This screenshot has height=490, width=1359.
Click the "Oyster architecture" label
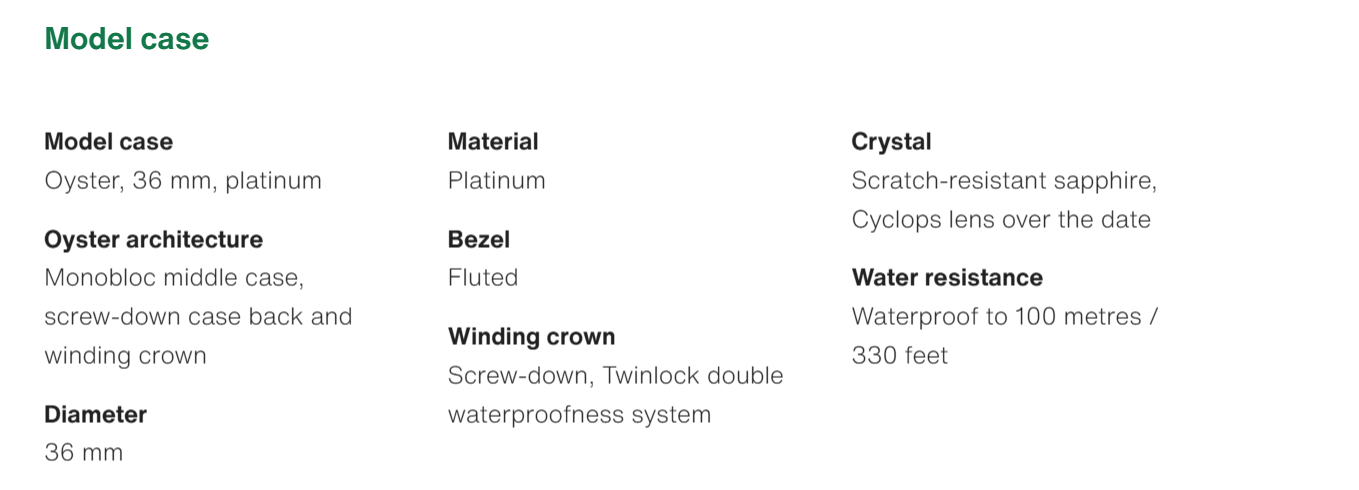click(153, 240)
